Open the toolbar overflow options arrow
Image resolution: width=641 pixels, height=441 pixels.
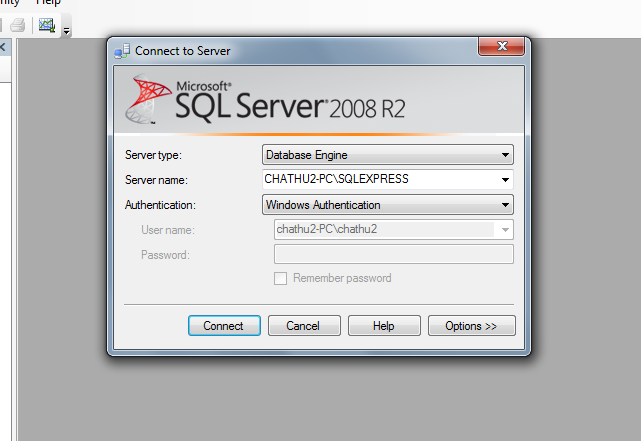click(66, 31)
